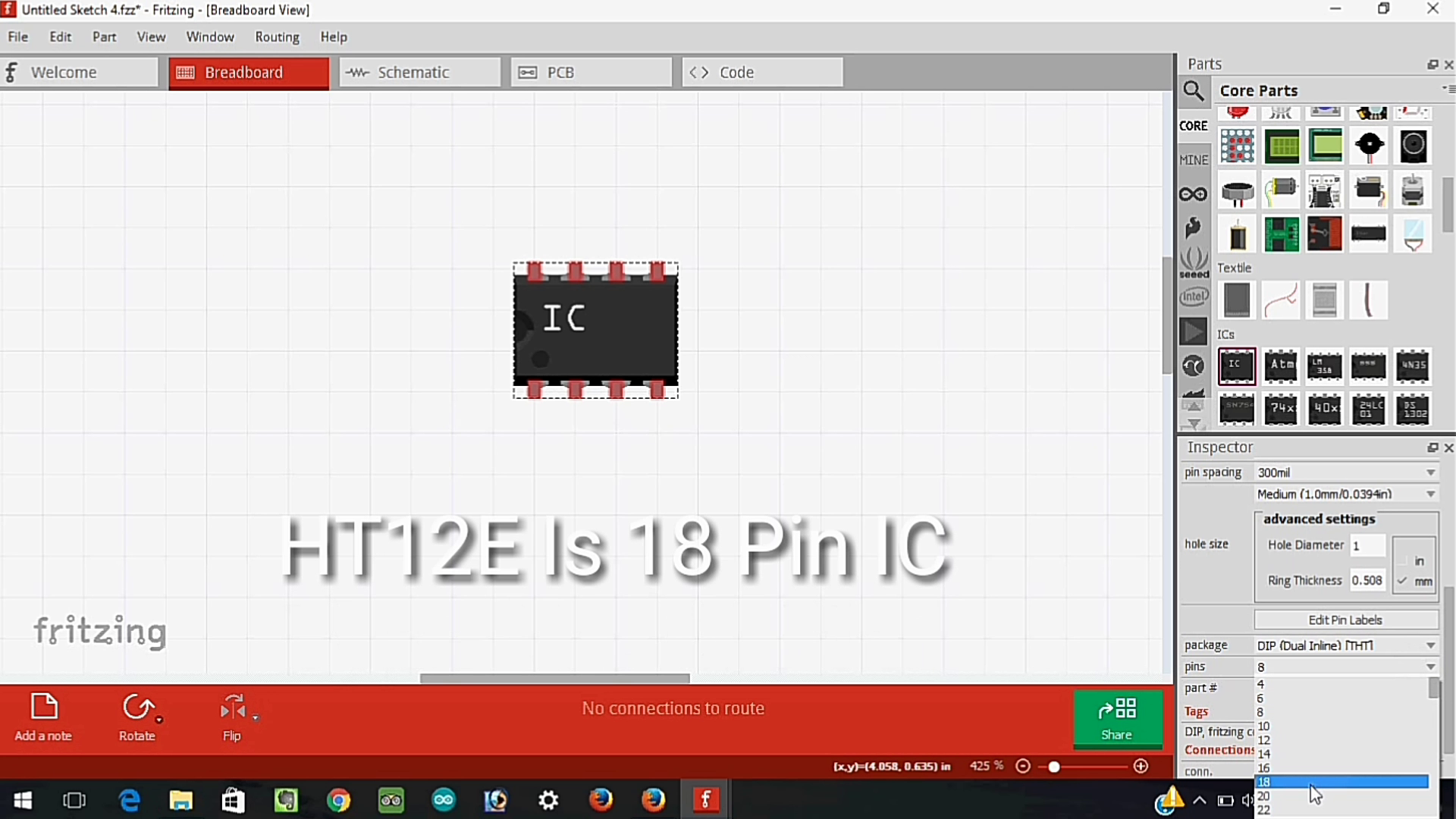Click Add a note button
The image size is (1456, 819).
click(x=43, y=717)
